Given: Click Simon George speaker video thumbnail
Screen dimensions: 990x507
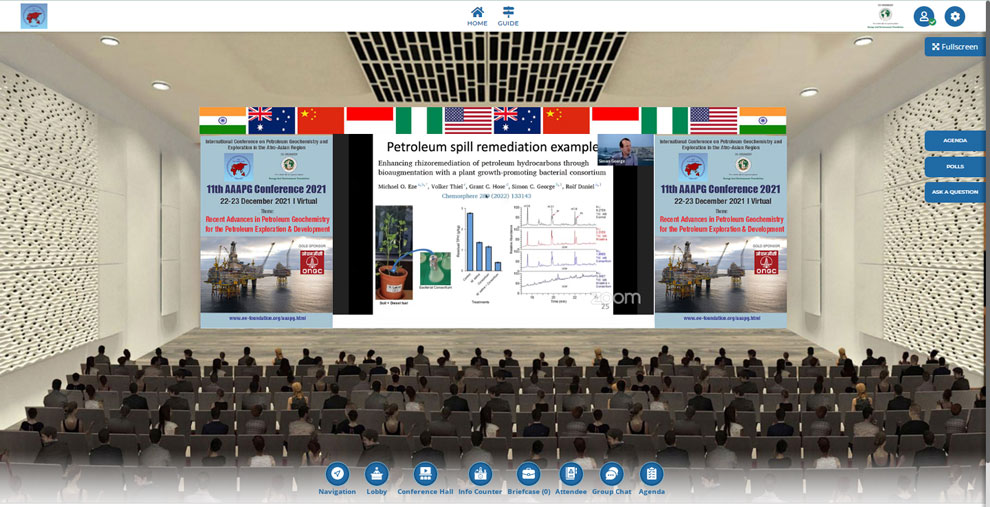Looking at the screenshot, I should (x=625, y=150).
